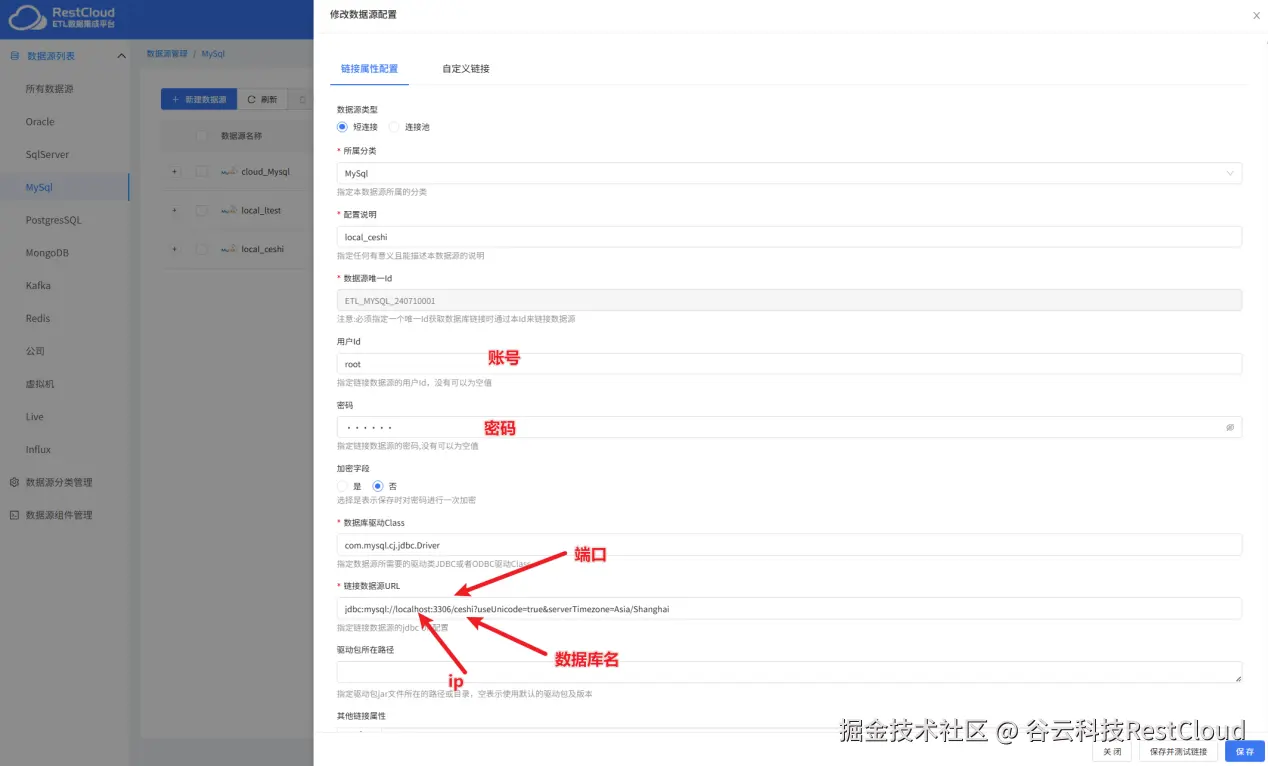Click the 数据源唯一Id field
This screenshot has height=766, width=1268.
pyautogui.click(x=789, y=300)
